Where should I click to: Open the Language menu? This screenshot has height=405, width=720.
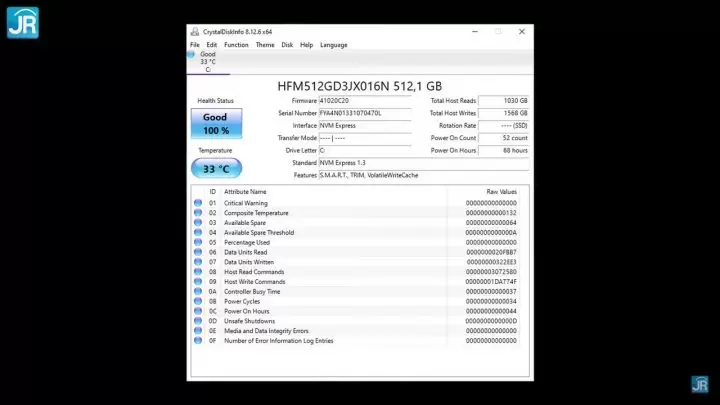coord(334,45)
